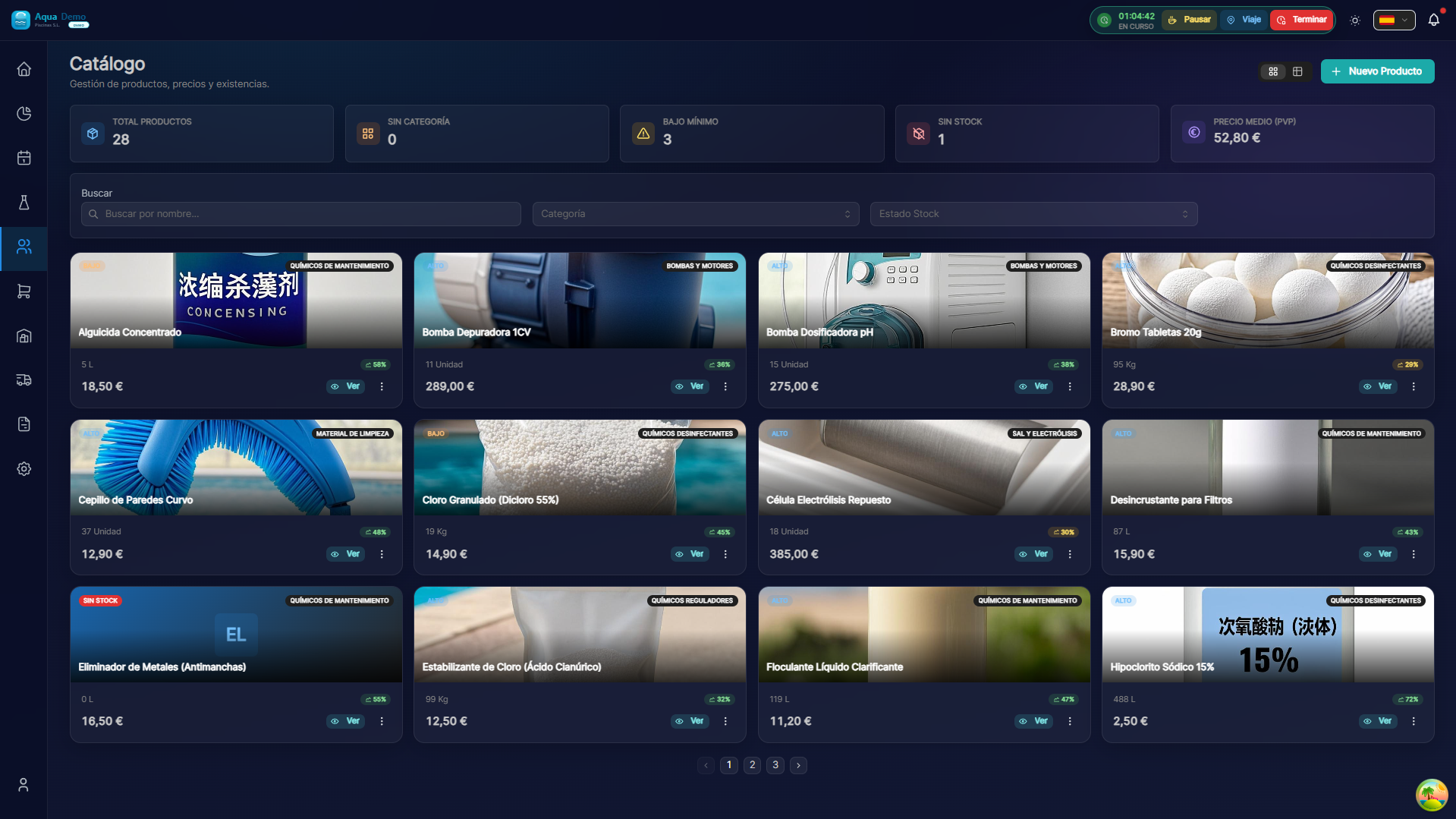Click the Sin Categoría card icon
Image resolution: width=1456 pixels, height=819 pixels.
click(x=368, y=134)
